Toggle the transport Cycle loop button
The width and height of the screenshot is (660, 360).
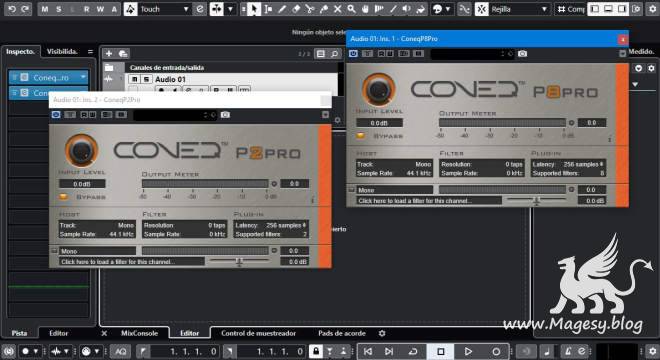[413, 351]
